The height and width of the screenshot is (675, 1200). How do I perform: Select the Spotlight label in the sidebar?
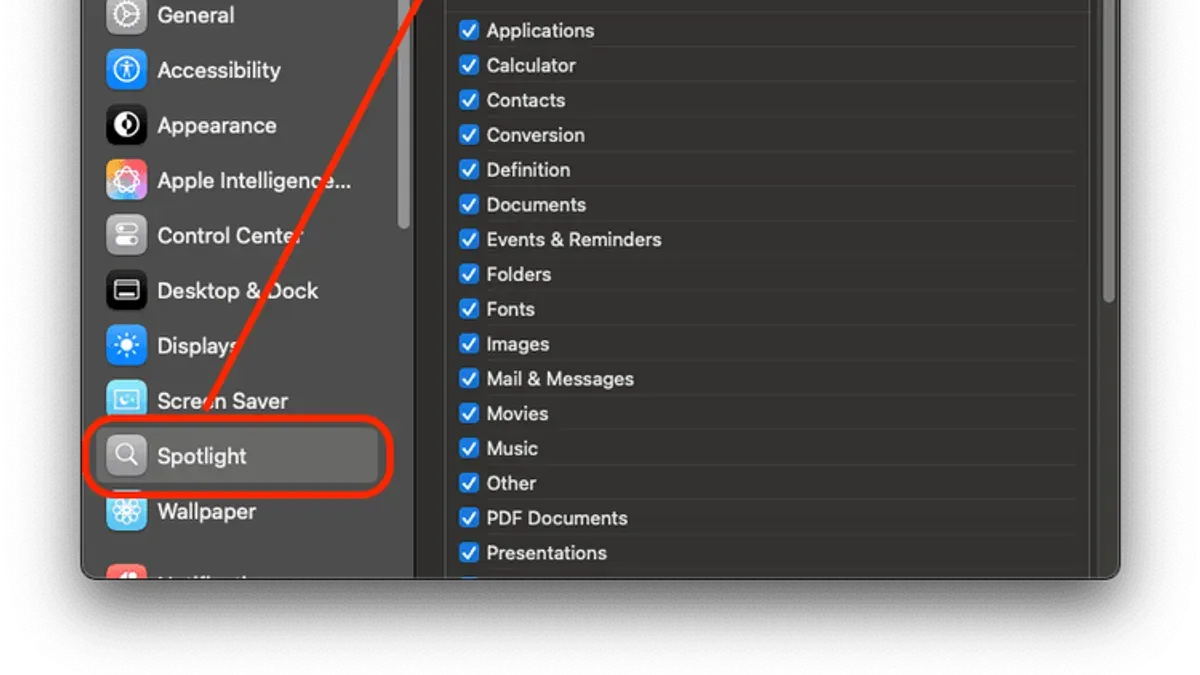(202, 456)
